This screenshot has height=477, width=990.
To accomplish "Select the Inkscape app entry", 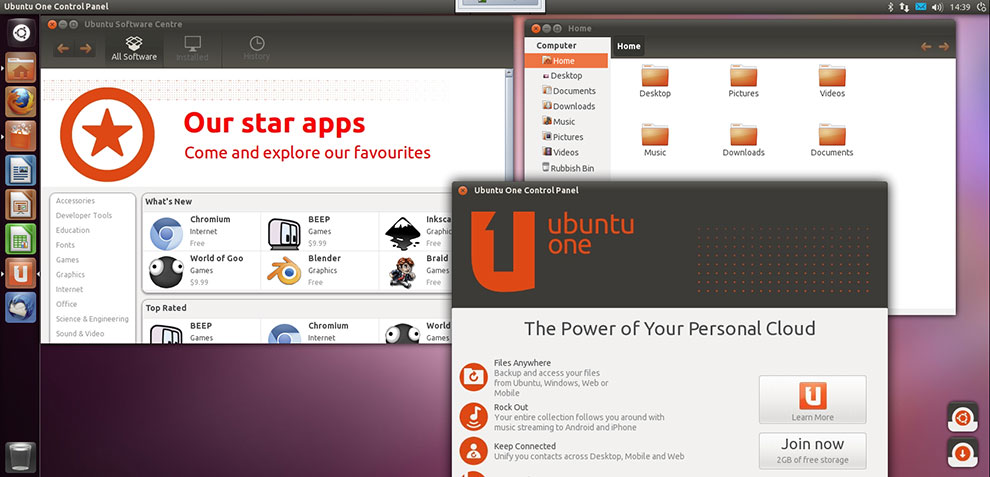I will (x=416, y=231).
